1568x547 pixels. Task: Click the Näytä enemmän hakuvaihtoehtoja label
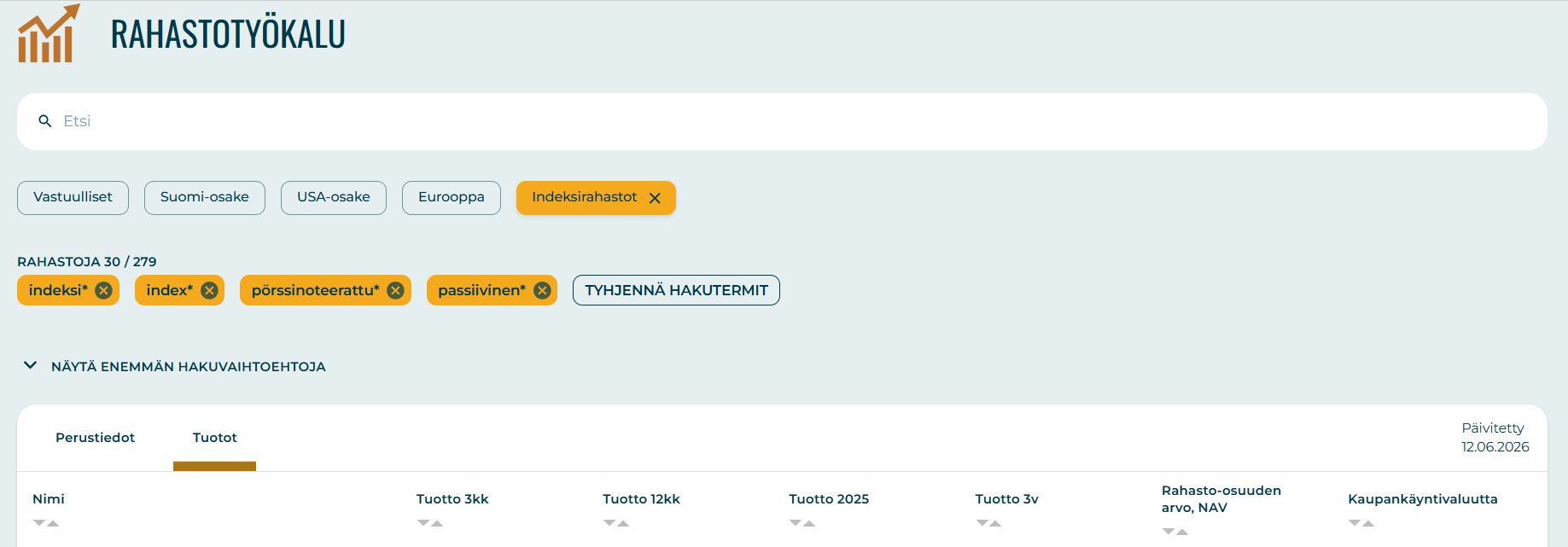pos(189,367)
